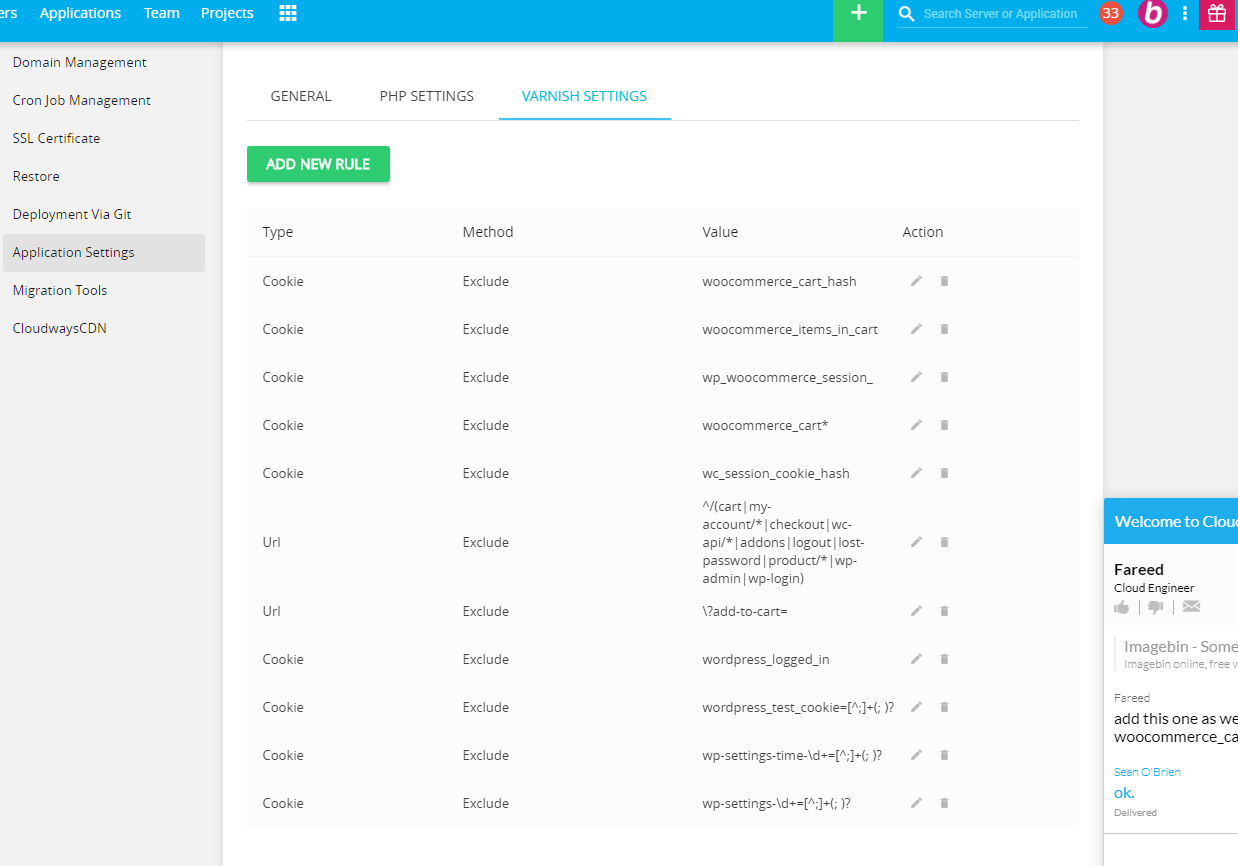Switch to the PHP Settings tab
Viewport: 1238px width, 866px height.
pos(427,96)
